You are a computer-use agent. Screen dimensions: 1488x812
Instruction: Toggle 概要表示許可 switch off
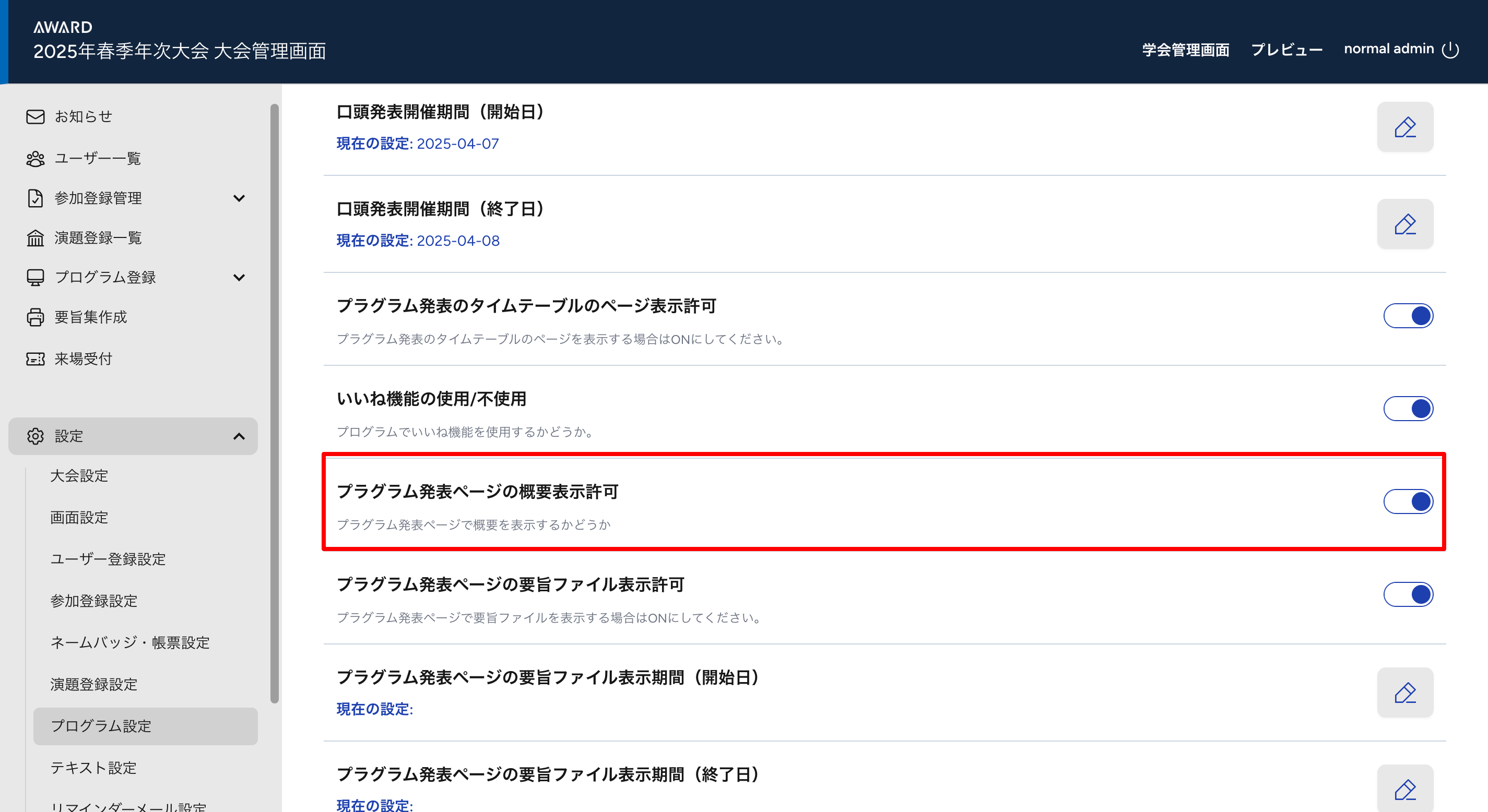1408,501
